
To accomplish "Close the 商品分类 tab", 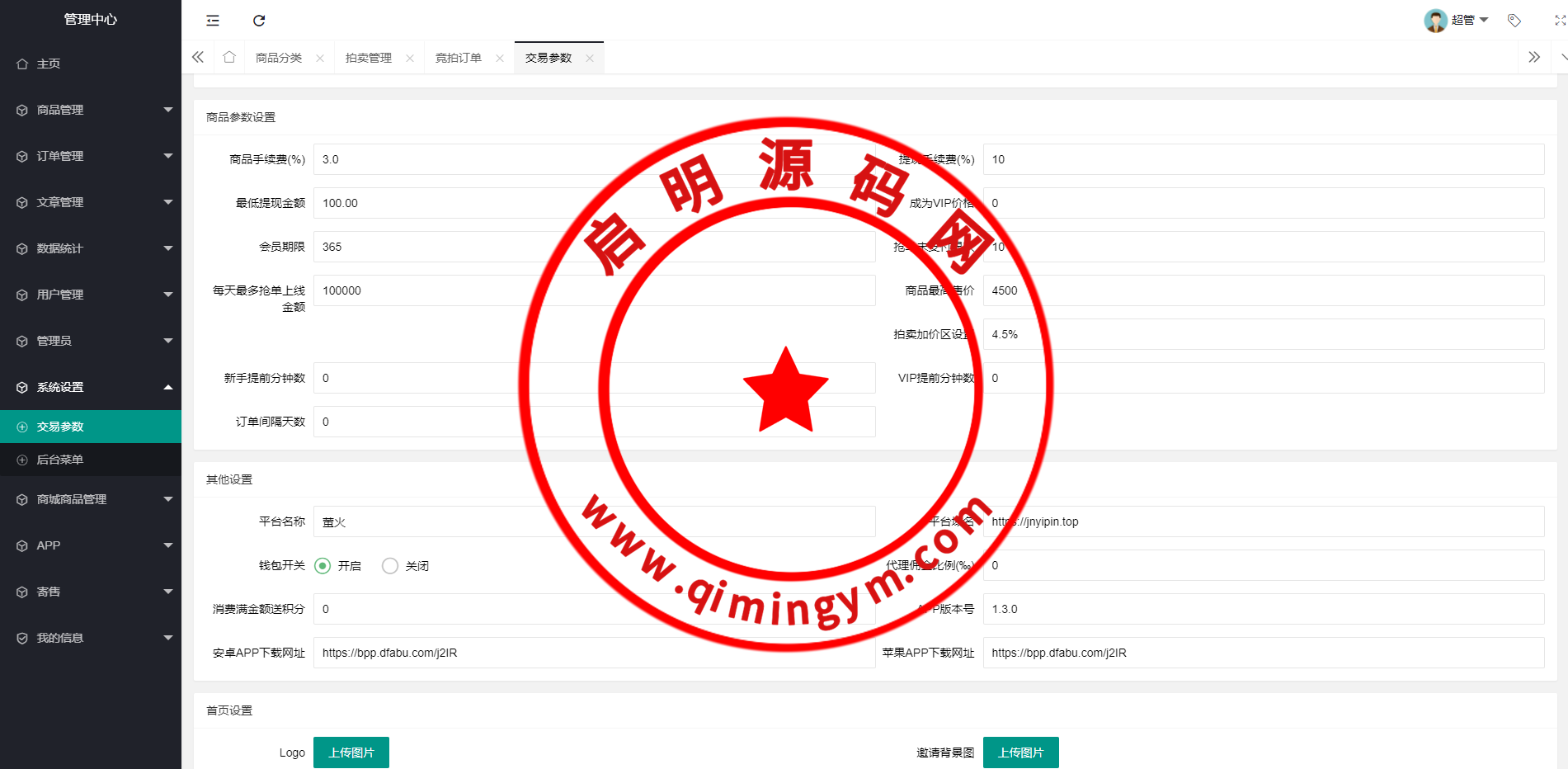I will point(320,59).
